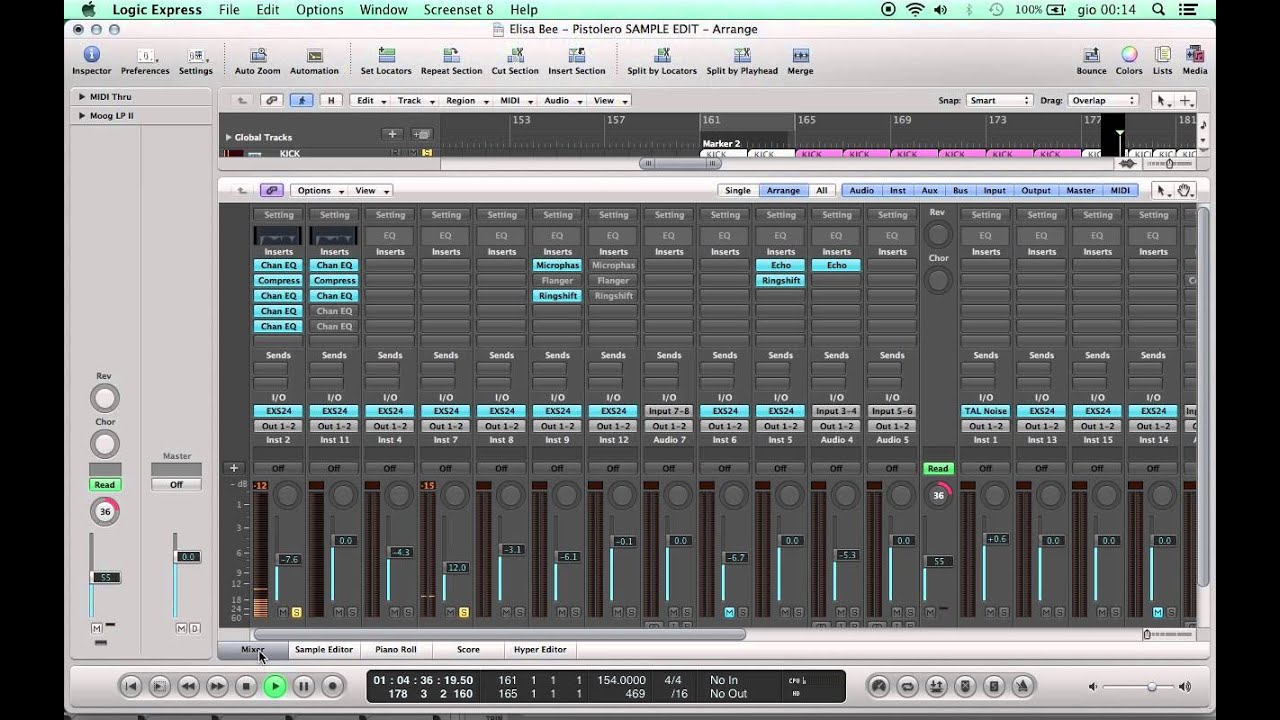
Task: Open the Snap dropdown set to Smart
Action: pos(999,100)
